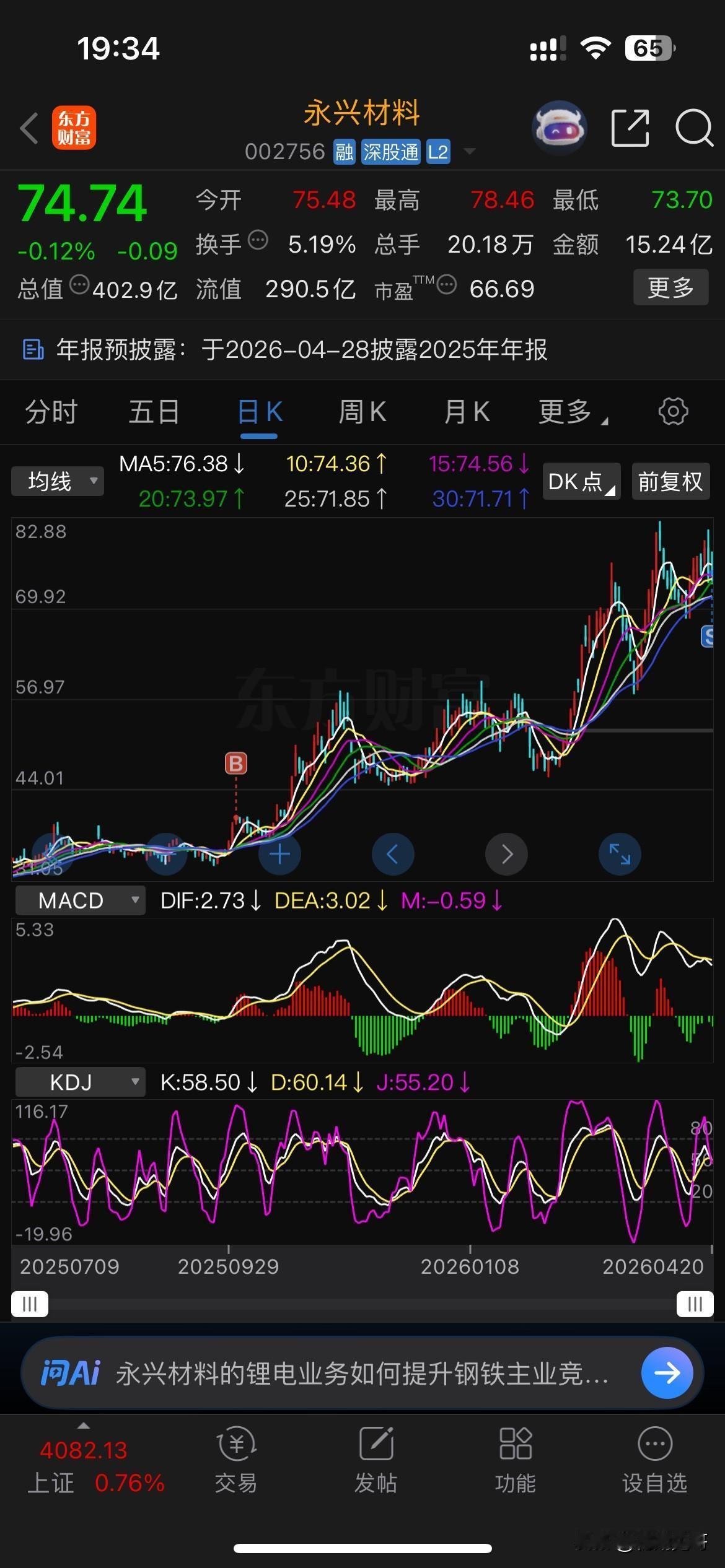Open the robot AI assistant avatar
This screenshot has width=725, height=1568.
click(x=560, y=128)
